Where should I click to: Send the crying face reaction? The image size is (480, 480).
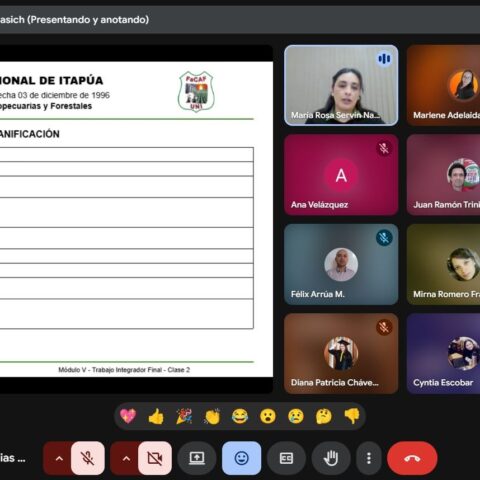296,416
